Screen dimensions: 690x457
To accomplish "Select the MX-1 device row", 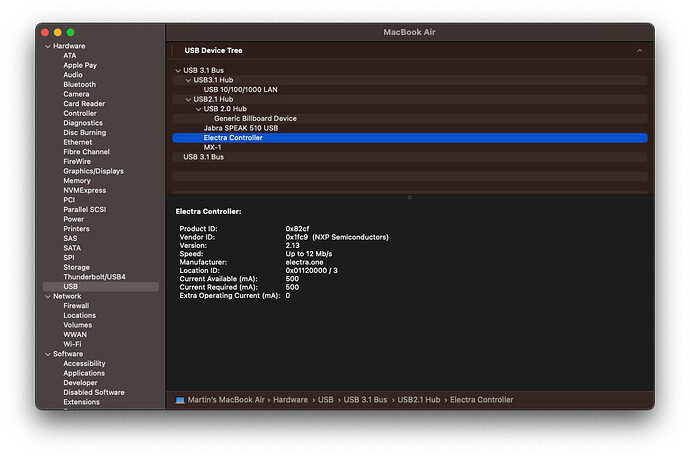I will 410,148.
